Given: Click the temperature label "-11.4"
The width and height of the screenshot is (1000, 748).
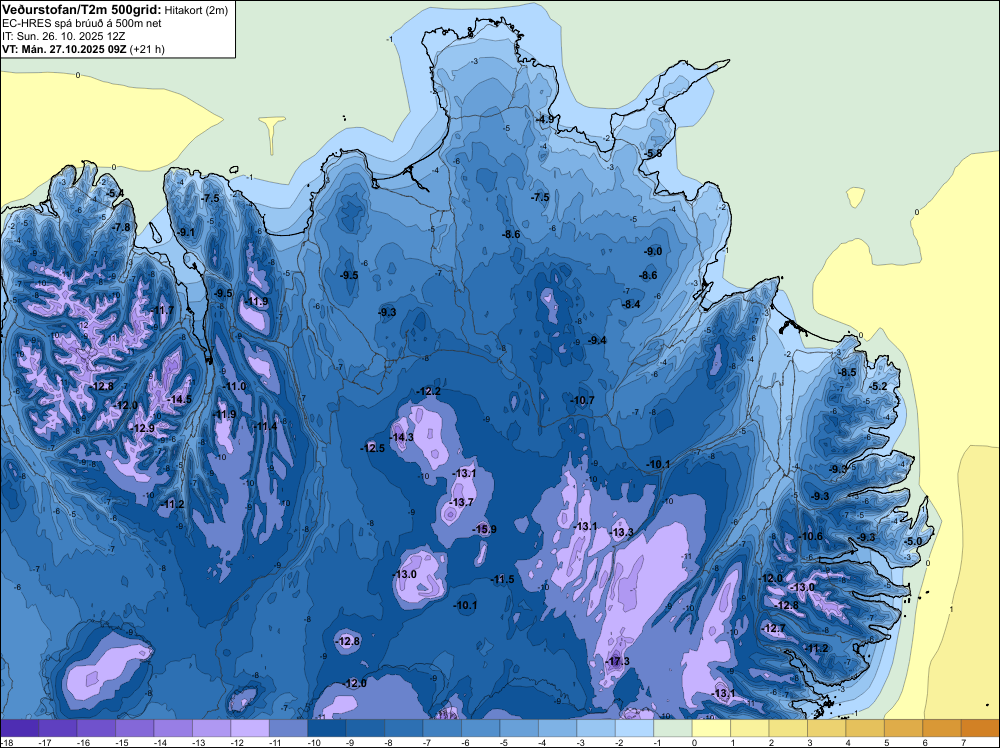Looking at the screenshot, I should 265,426.
